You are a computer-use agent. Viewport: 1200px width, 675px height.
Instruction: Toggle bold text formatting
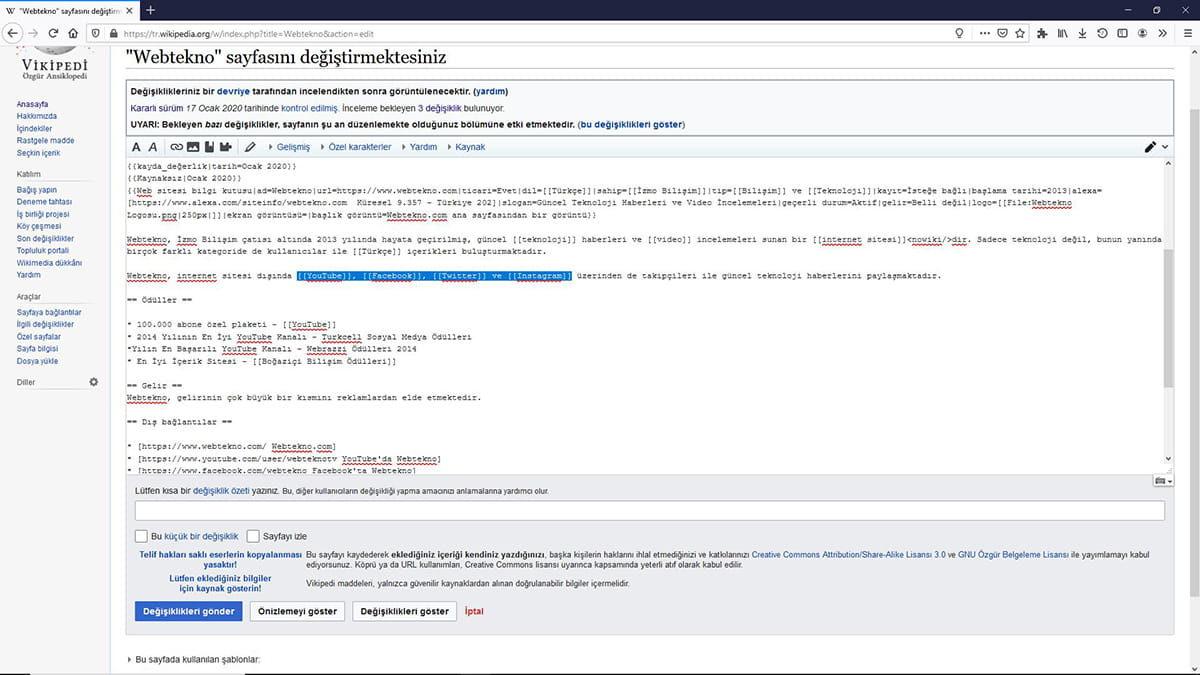tap(136, 147)
